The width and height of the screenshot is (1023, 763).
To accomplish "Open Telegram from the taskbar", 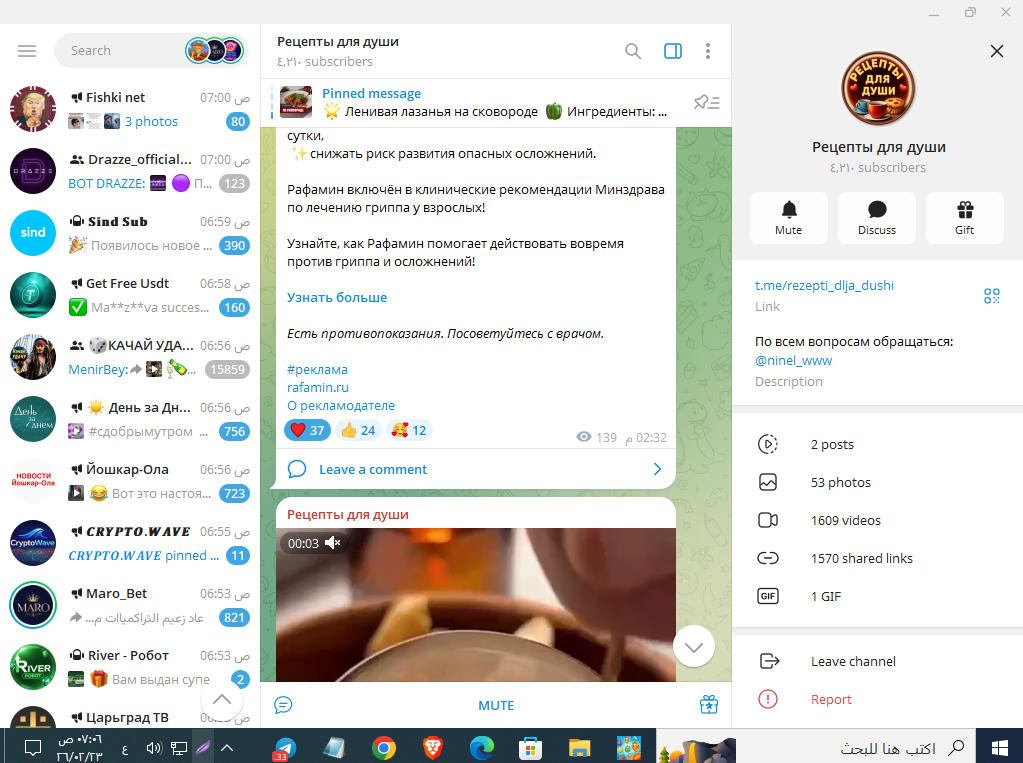I will (285, 747).
